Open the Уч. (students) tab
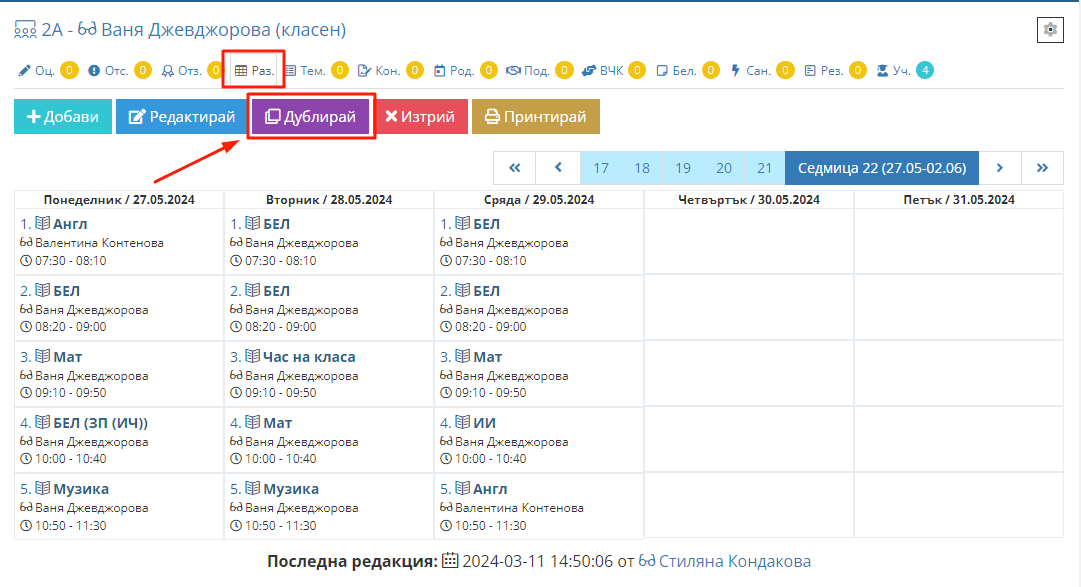Image resolution: width=1081 pixels, height=587 pixels. tap(905, 70)
